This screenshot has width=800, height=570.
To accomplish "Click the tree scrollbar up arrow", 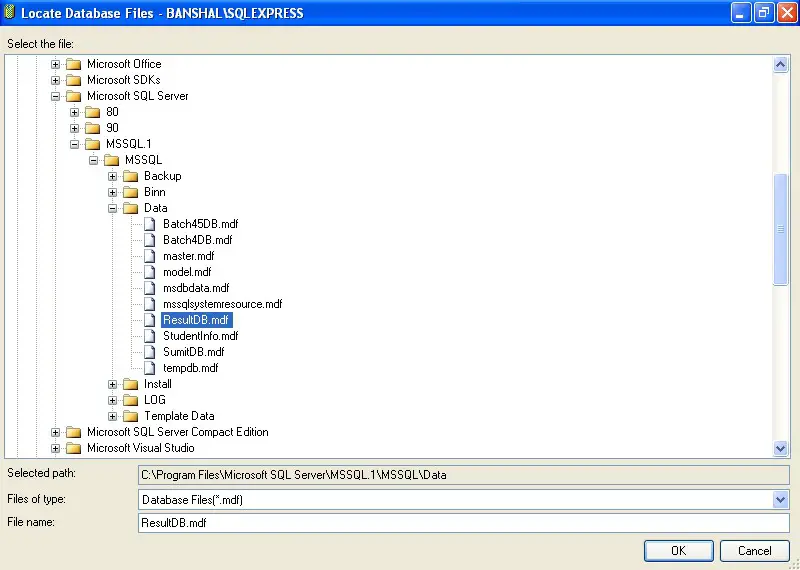I will pos(780,64).
